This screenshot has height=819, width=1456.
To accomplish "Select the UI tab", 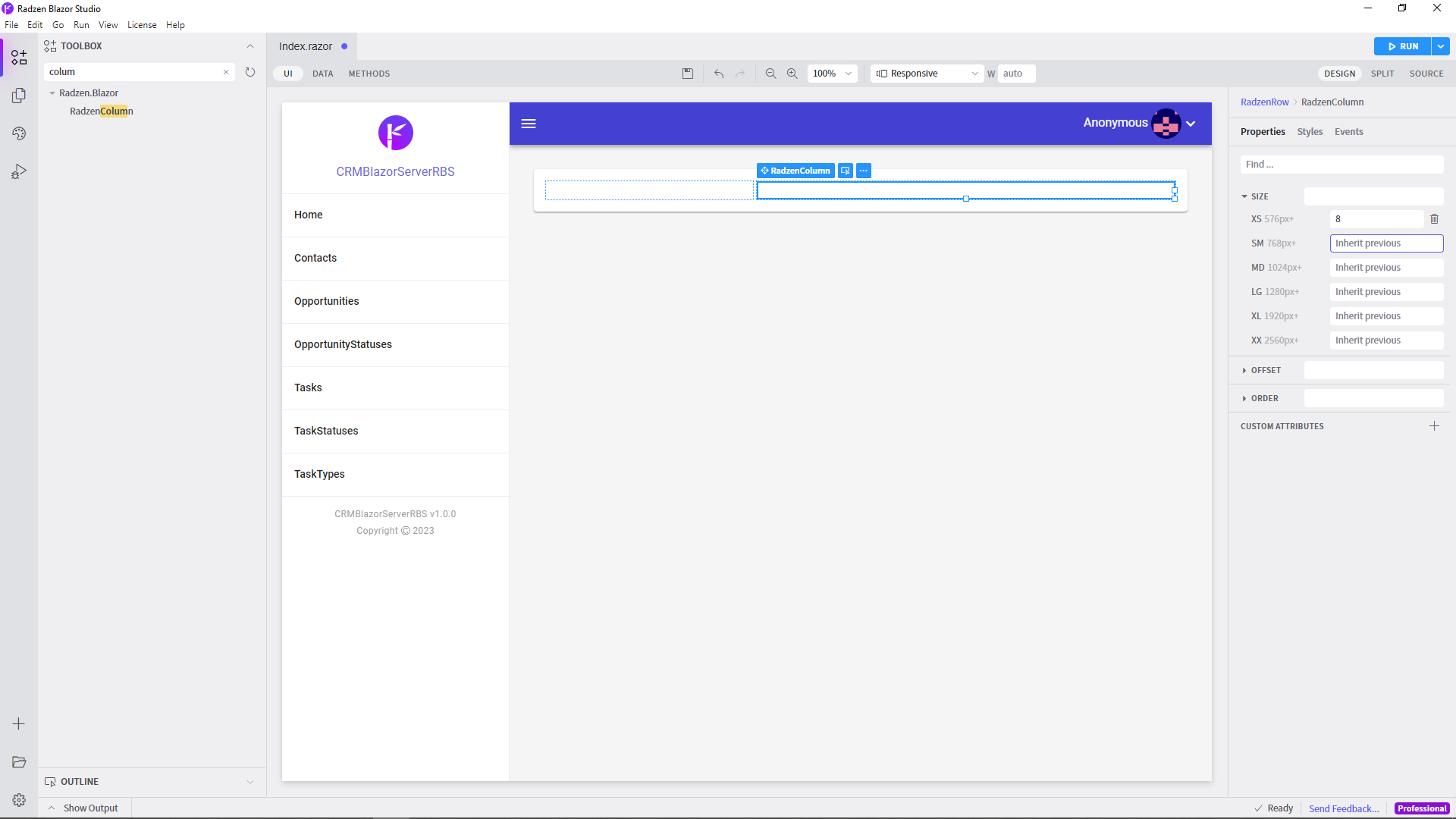I will click(288, 74).
